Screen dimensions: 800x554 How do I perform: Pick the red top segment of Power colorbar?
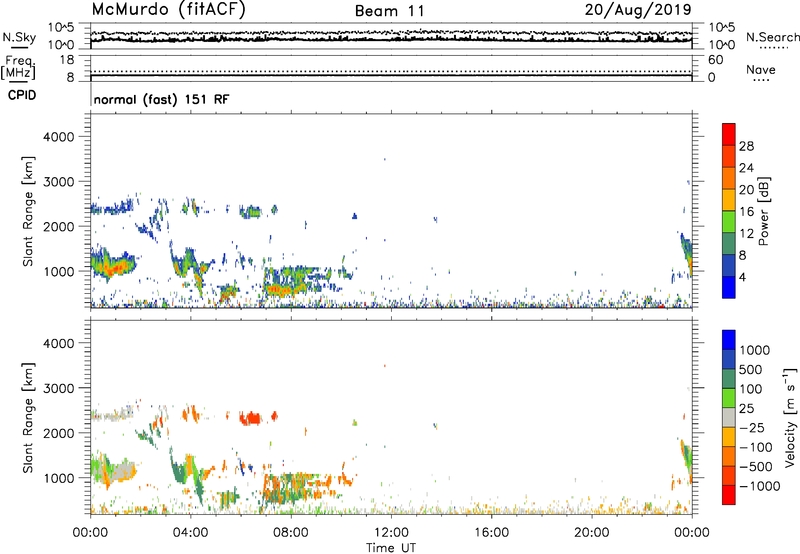729,134
